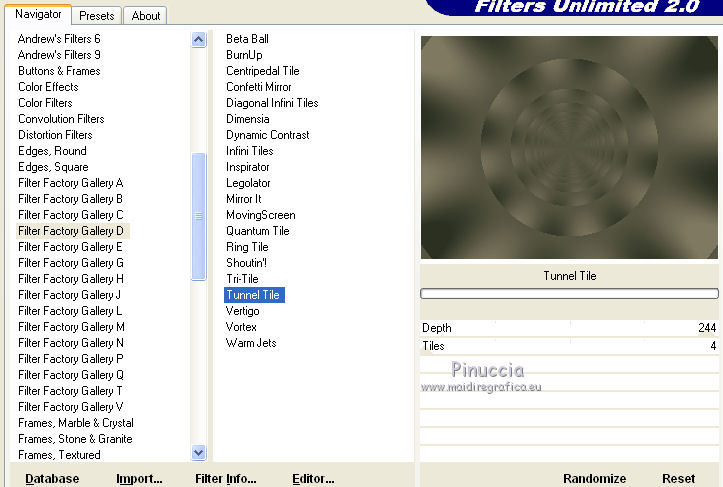723x487 pixels.
Task: Open the Editor... button
Action: click(x=313, y=479)
